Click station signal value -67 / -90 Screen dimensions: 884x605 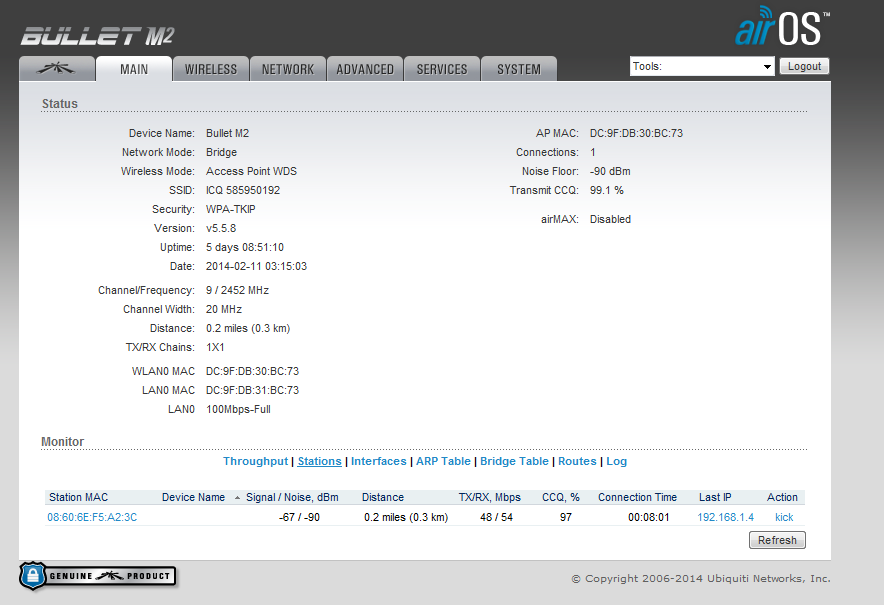tap(299, 517)
